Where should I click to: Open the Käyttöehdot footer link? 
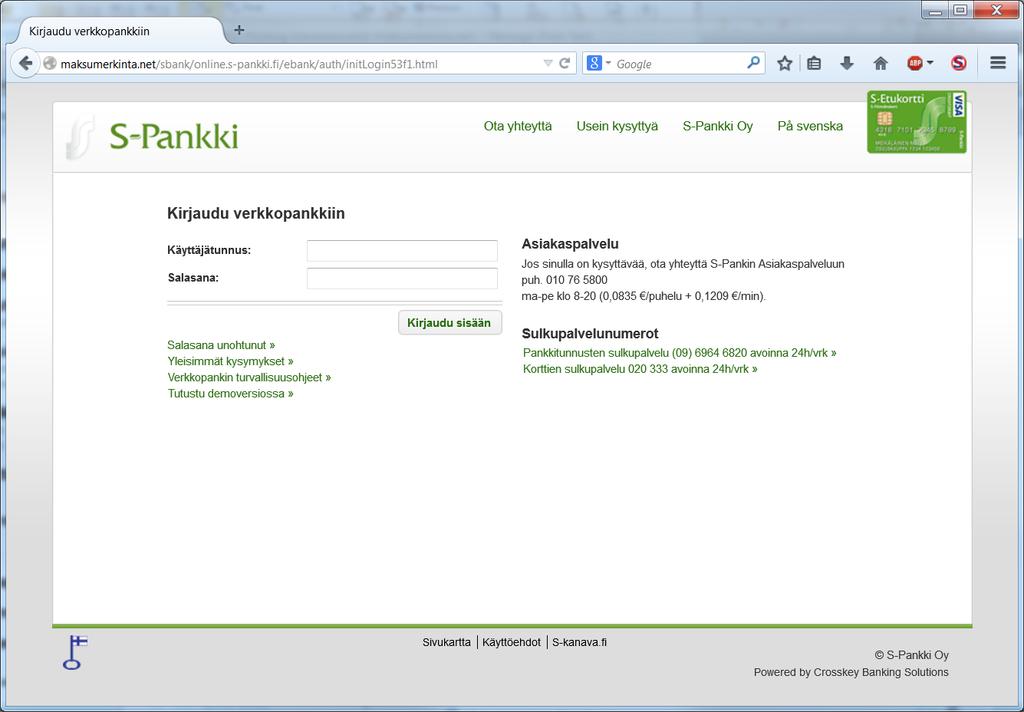coord(511,642)
